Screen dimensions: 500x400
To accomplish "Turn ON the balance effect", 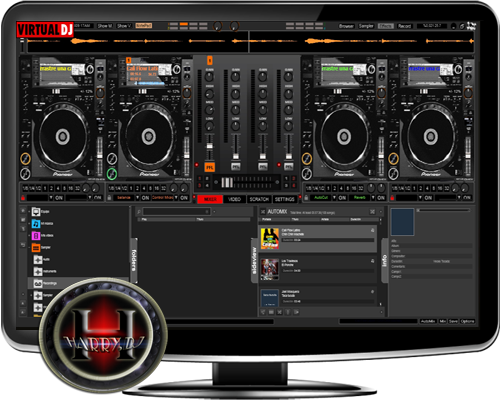I will coord(145,198).
